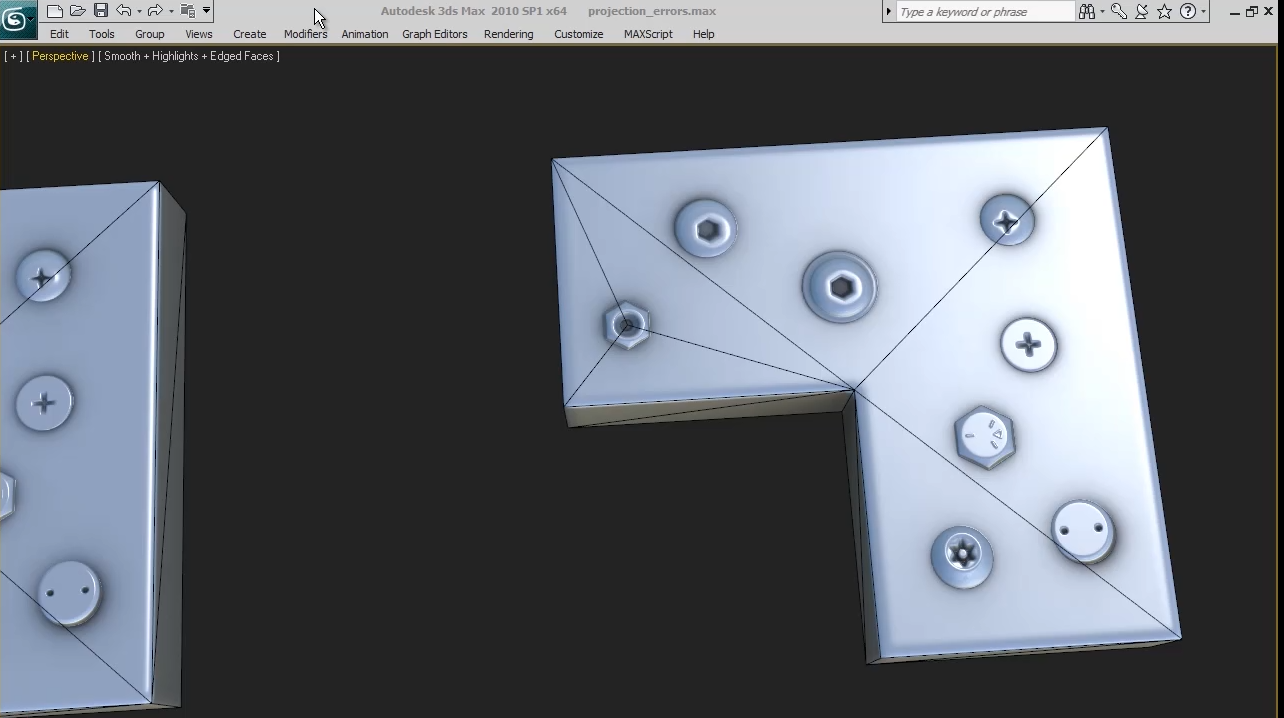The width and height of the screenshot is (1284, 718).
Task: Expand the InfoCenter search box arrow
Action: pyautogui.click(x=888, y=12)
